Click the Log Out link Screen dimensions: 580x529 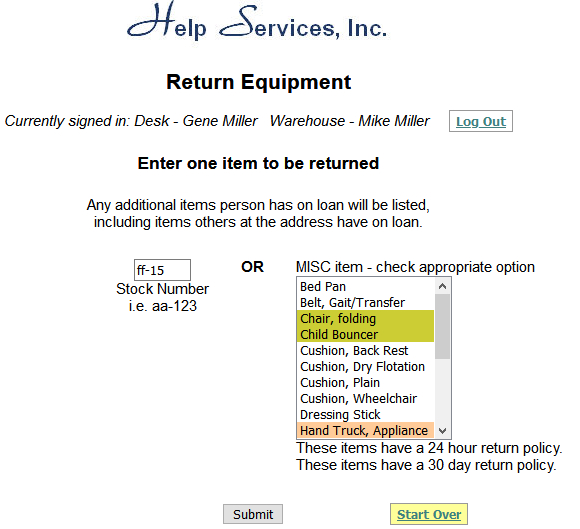(480, 121)
